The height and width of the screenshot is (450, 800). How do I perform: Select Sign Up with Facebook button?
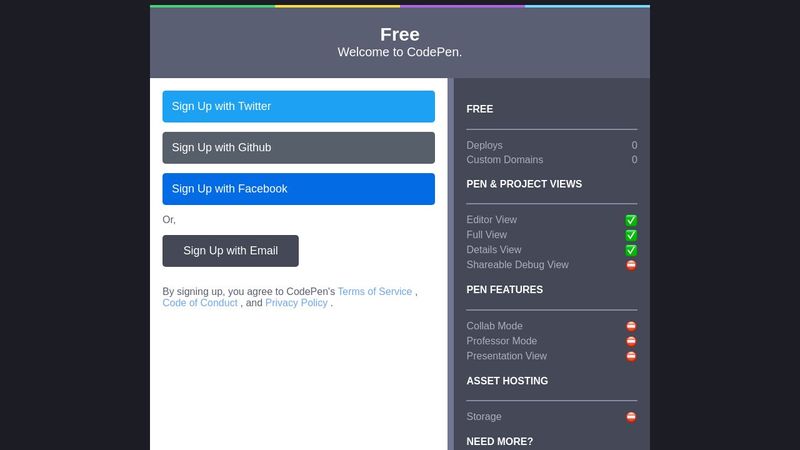click(298, 189)
